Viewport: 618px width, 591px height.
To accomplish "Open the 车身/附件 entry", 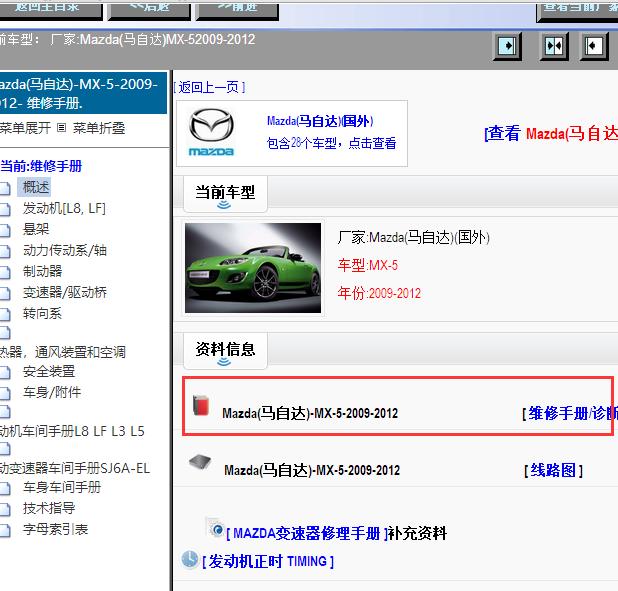I will click(52, 392).
